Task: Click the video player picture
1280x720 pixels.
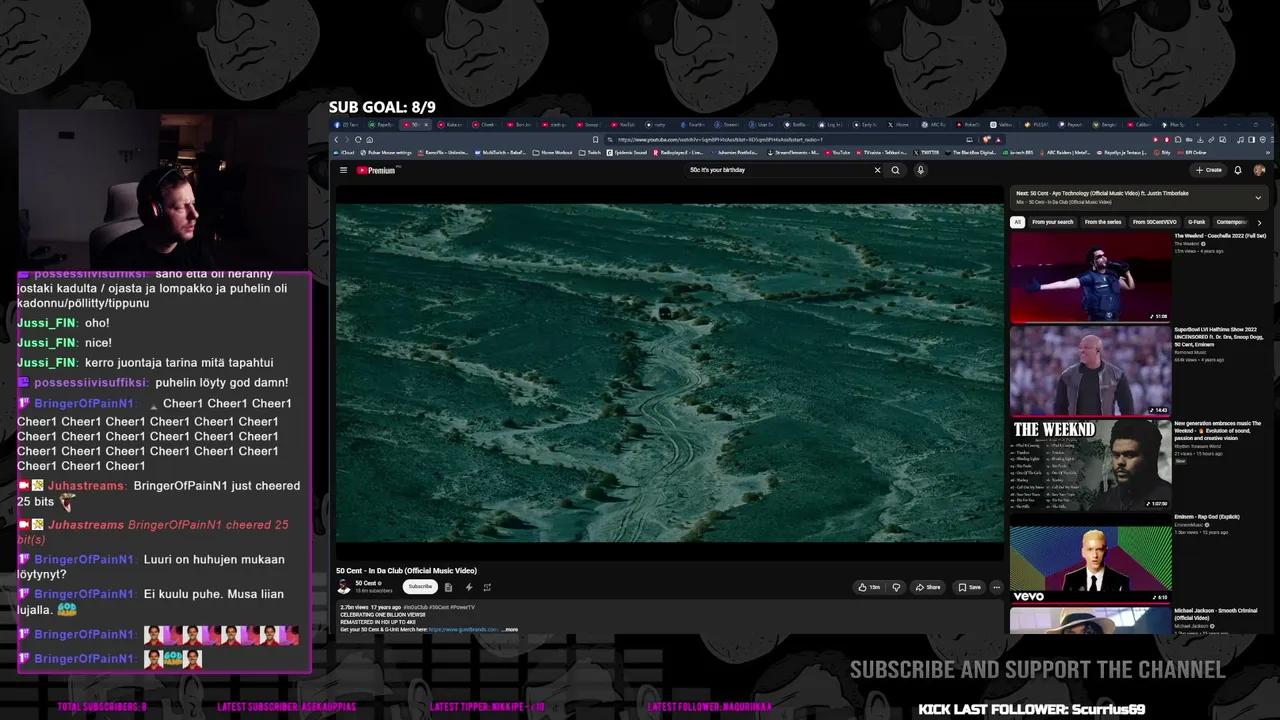Action: (669, 373)
